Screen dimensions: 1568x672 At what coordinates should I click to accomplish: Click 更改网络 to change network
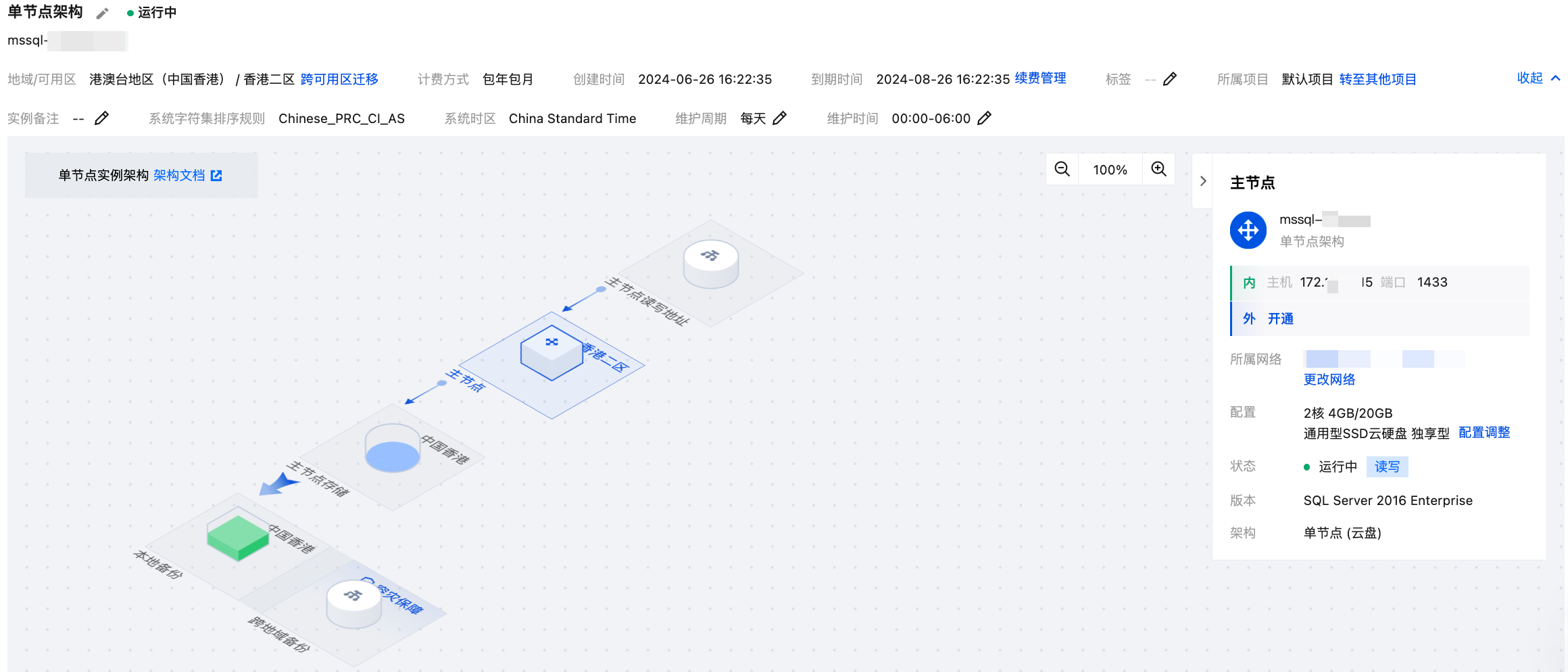[1329, 380]
